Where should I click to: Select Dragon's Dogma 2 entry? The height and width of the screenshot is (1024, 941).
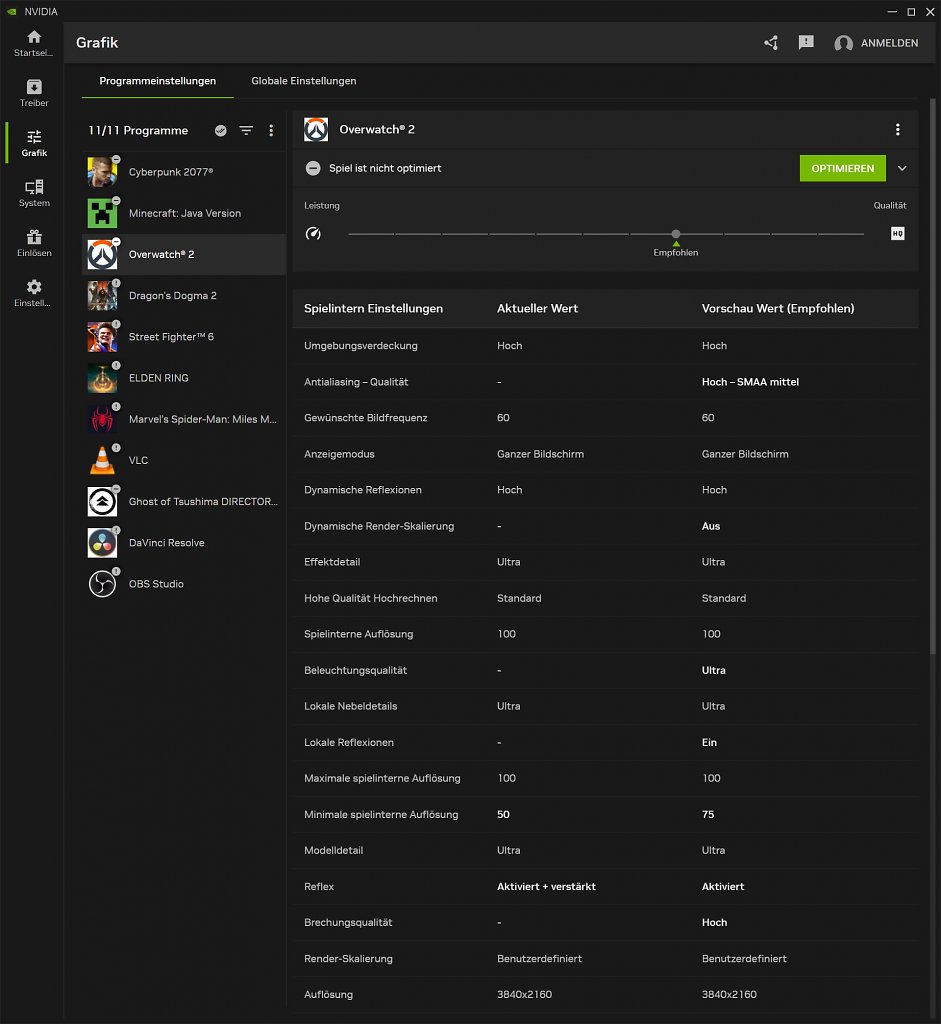(184, 295)
